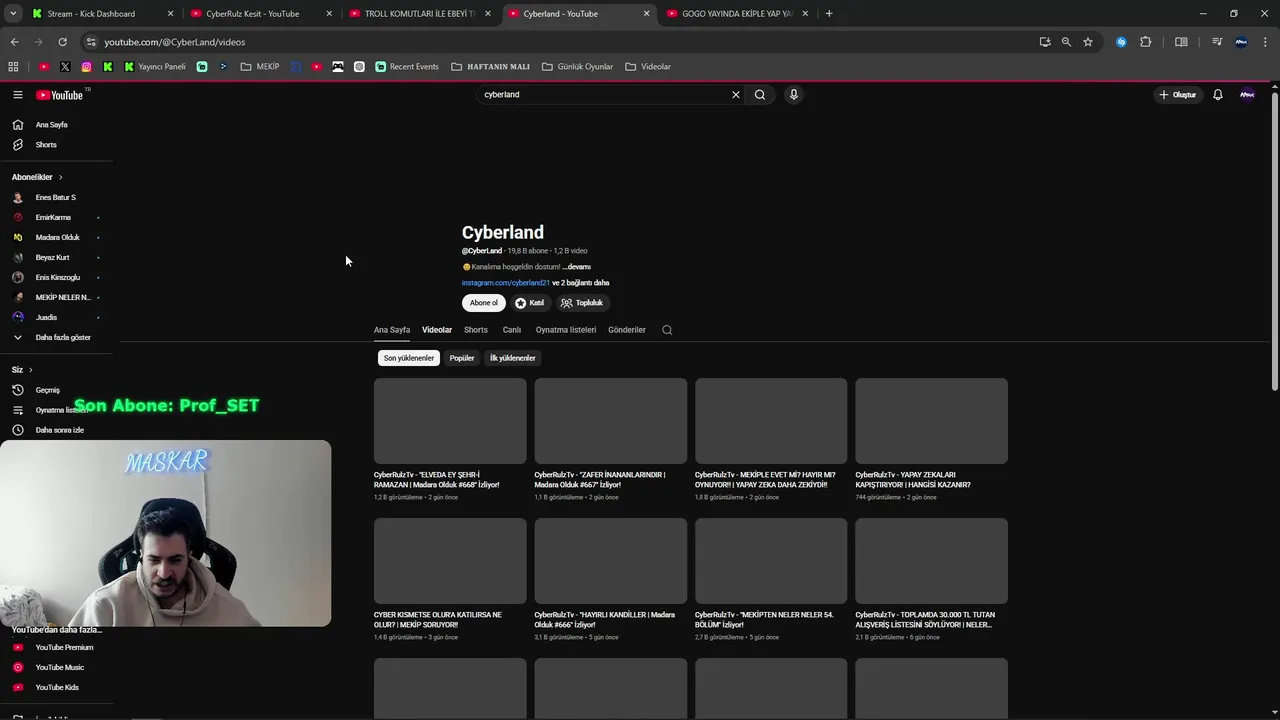
Task: Open X bookmark in bookmarks bar
Action: (65, 67)
